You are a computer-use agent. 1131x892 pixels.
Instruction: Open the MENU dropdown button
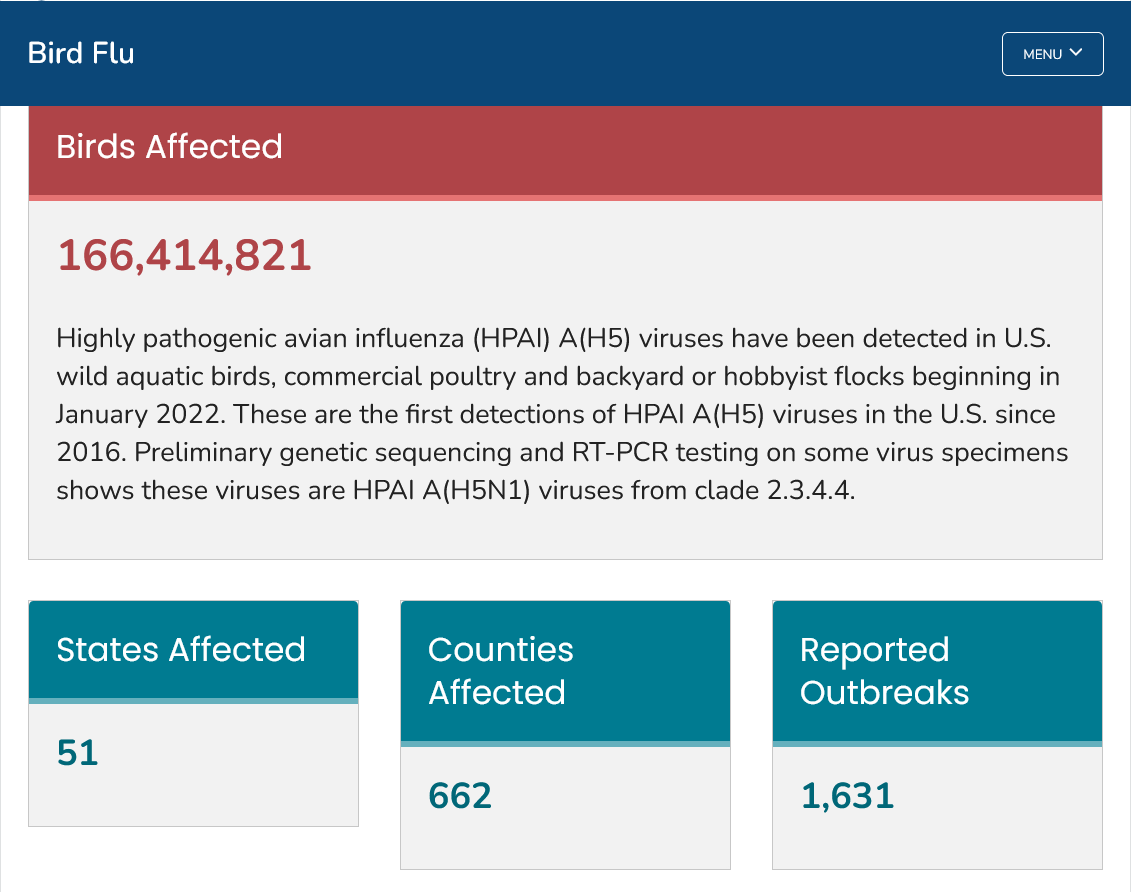(1052, 54)
